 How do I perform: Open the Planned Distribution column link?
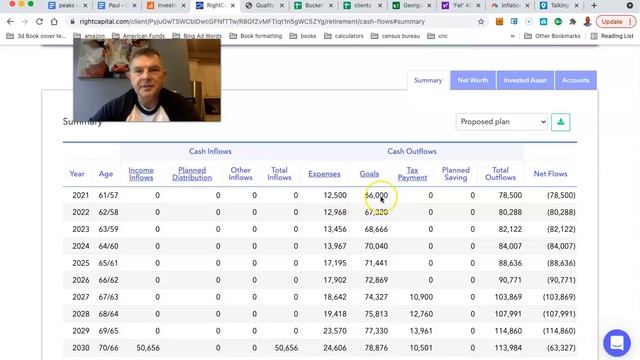coord(192,174)
